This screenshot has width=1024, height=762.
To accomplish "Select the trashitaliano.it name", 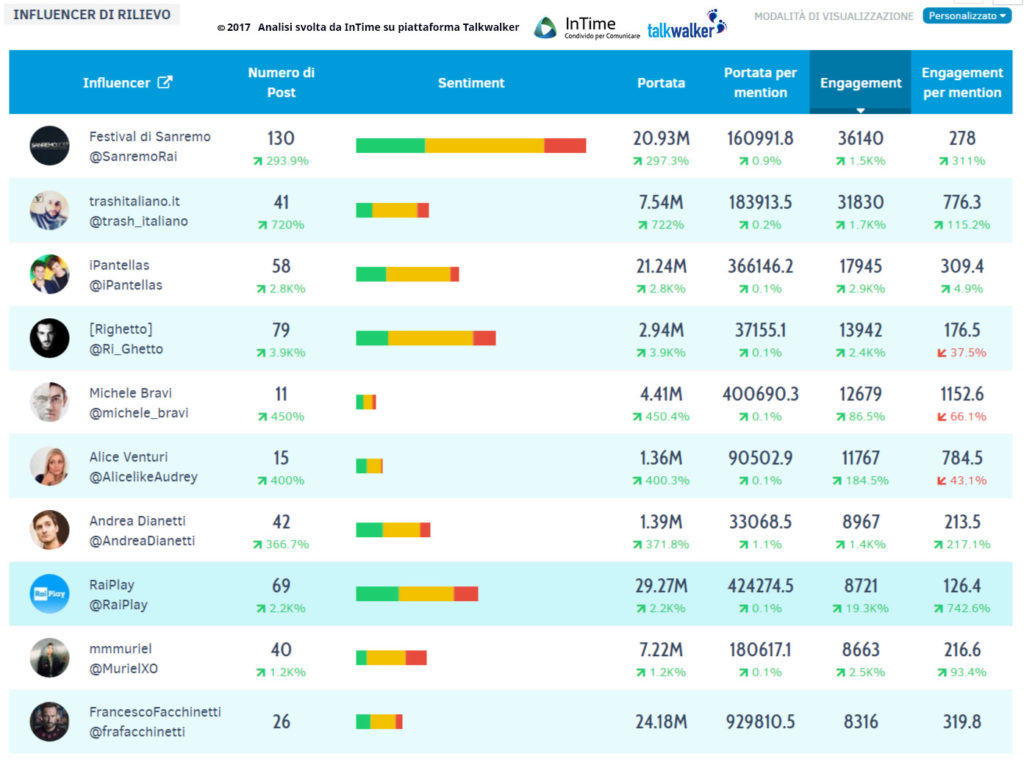I will pyautogui.click(x=134, y=202).
